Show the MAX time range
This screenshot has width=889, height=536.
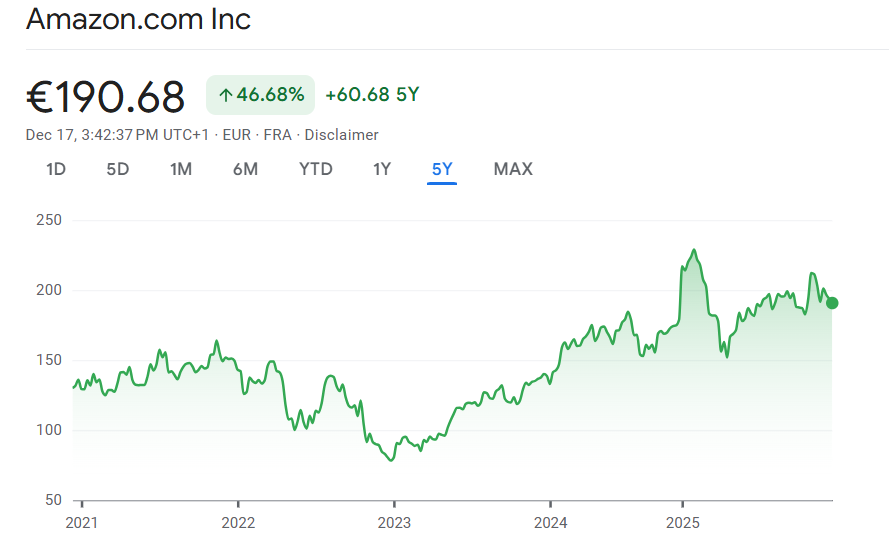click(513, 169)
